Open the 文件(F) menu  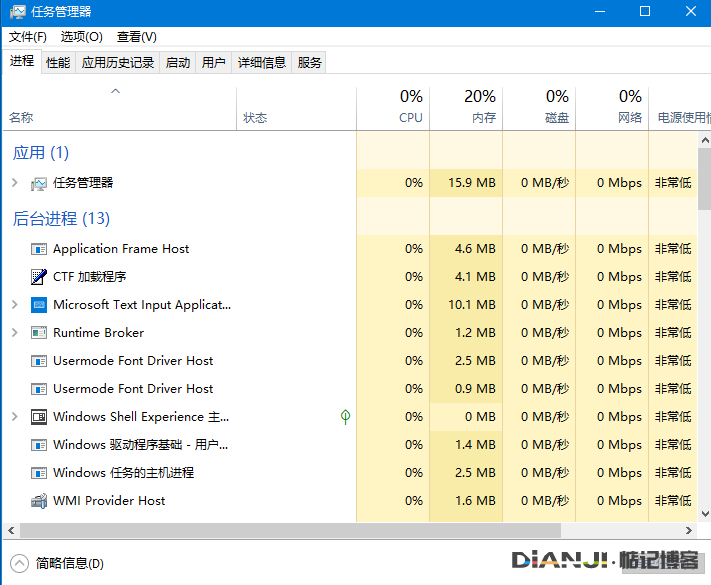(x=28, y=37)
